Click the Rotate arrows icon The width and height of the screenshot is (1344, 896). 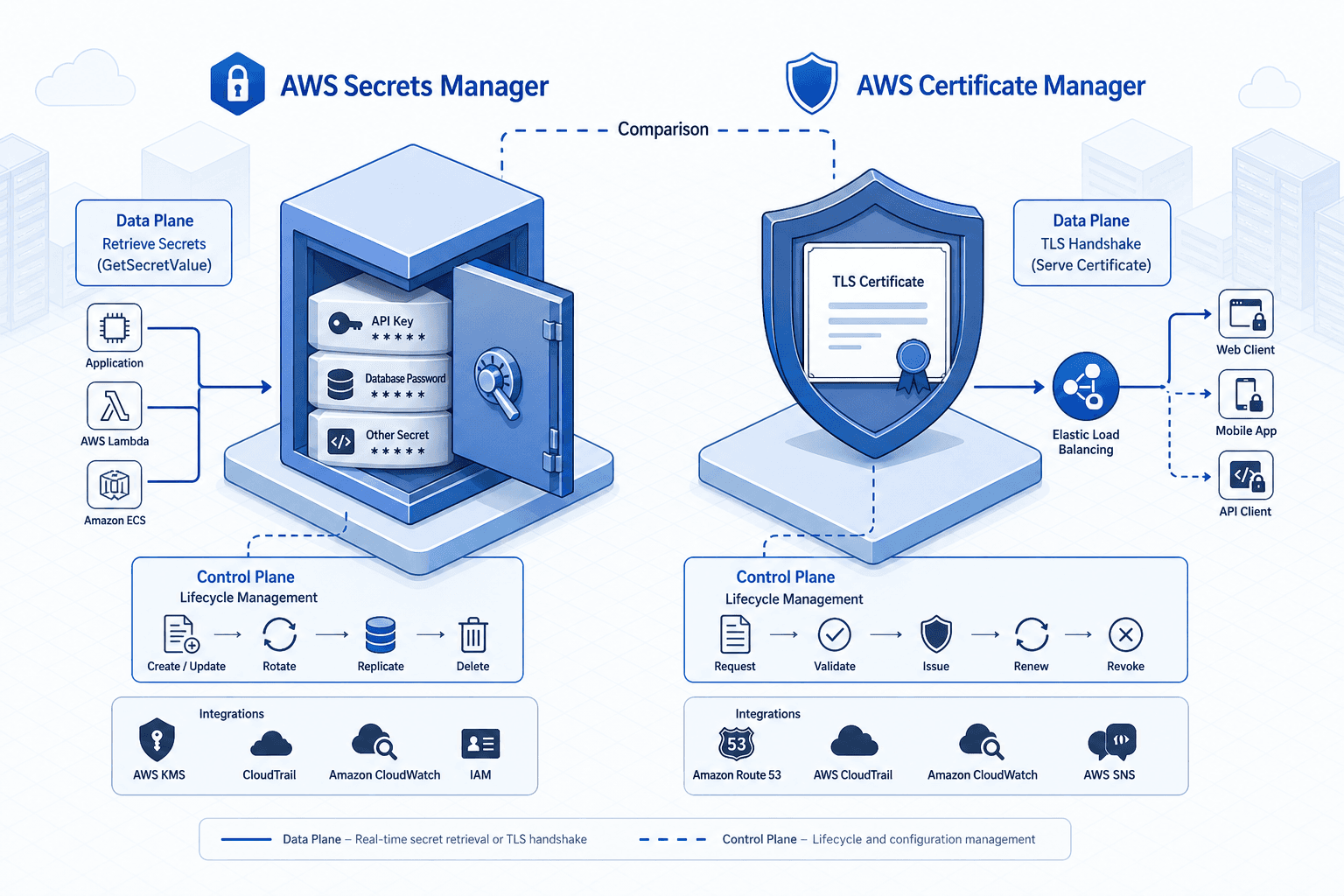280,634
